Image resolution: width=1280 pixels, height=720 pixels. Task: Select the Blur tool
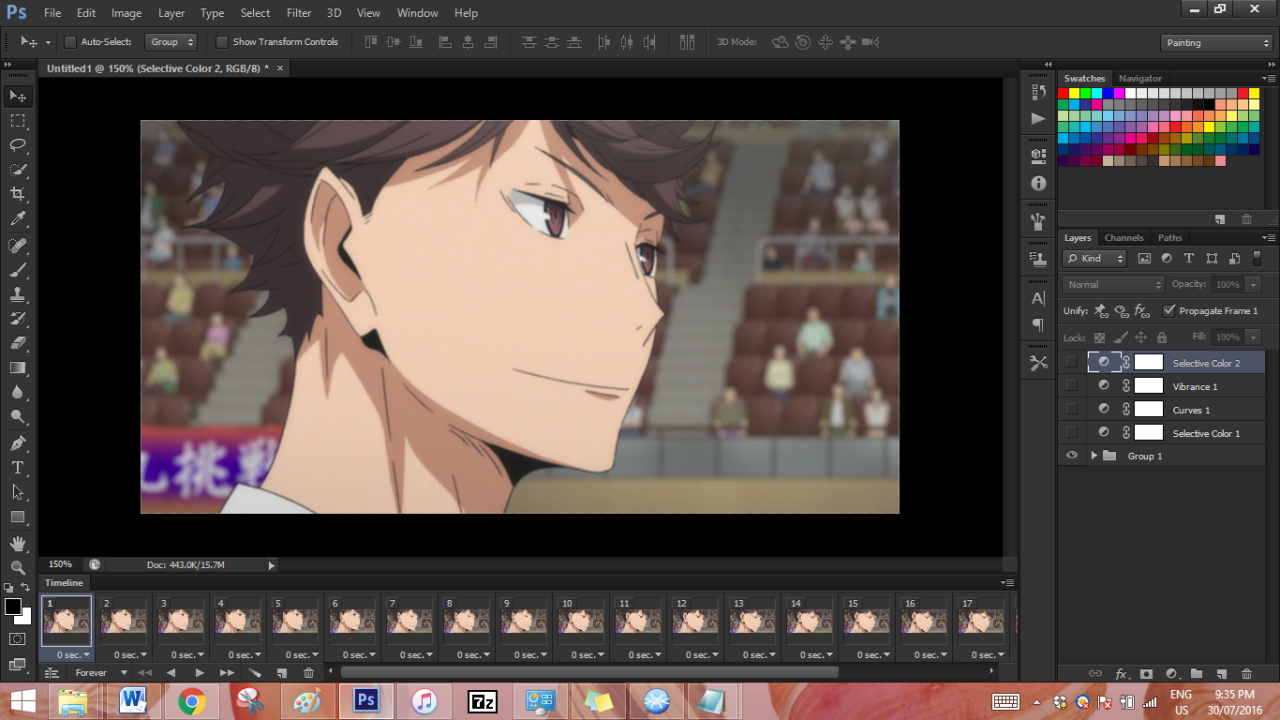[18, 392]
